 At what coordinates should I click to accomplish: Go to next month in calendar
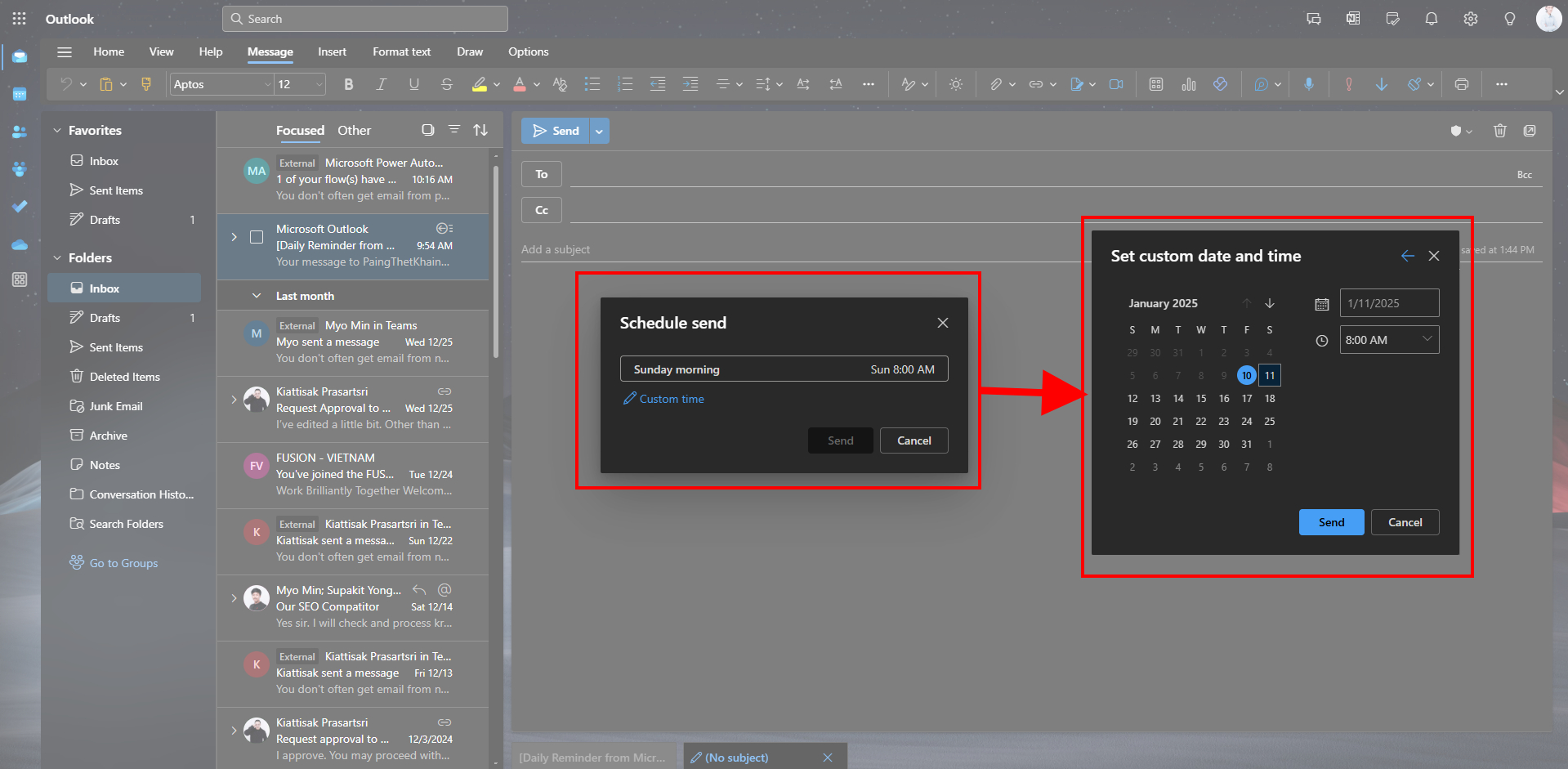pyautogui.click(x=1270, y=303)
